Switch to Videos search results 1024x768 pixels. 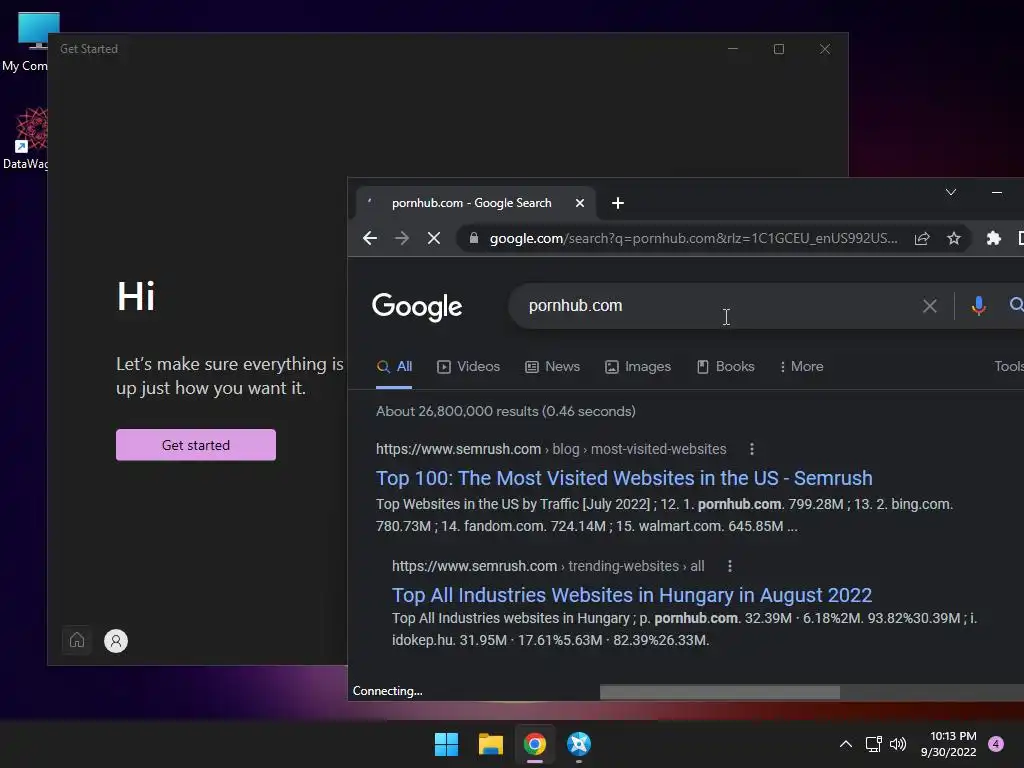(x=468, y=367)
